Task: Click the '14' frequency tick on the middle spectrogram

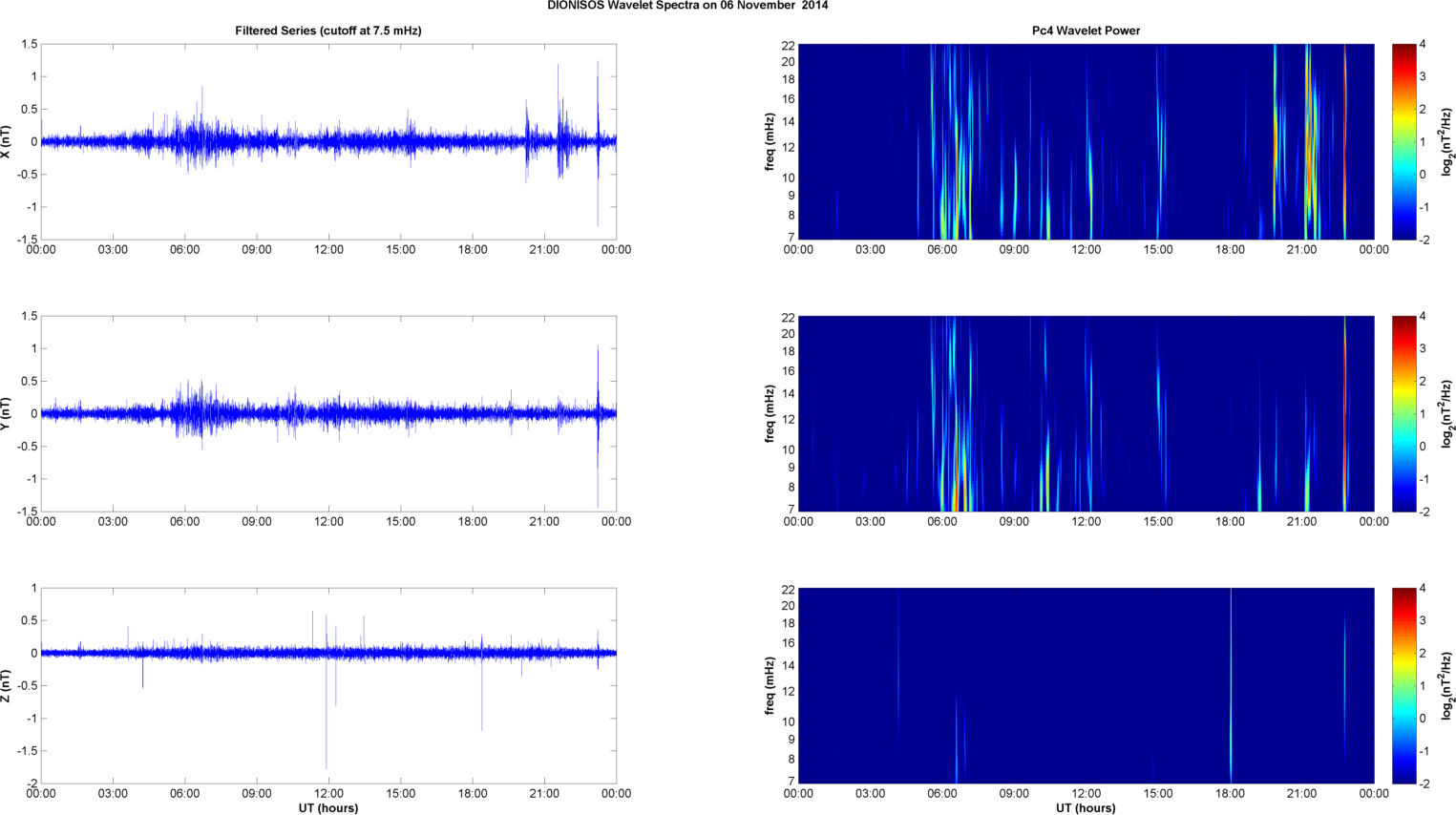Action: [x=789, y=394]
